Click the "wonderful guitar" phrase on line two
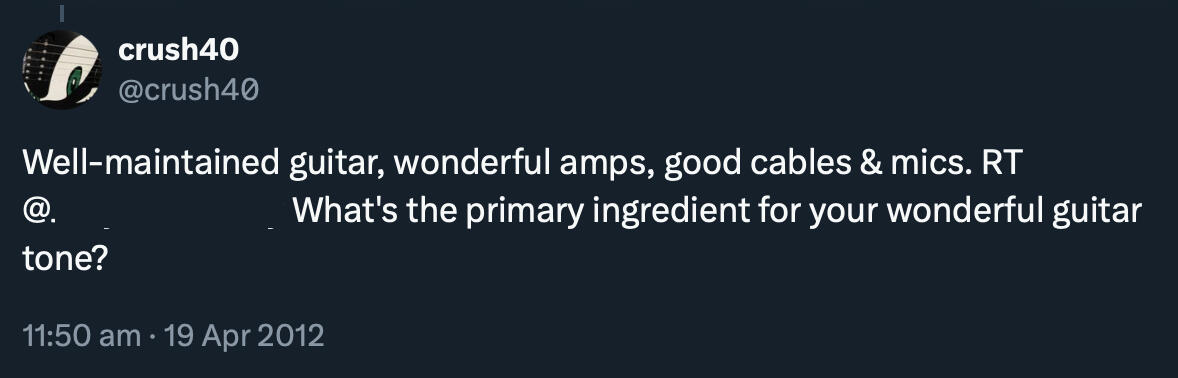This screenshot has height=378, width=1178. [x=1014, y=213]
